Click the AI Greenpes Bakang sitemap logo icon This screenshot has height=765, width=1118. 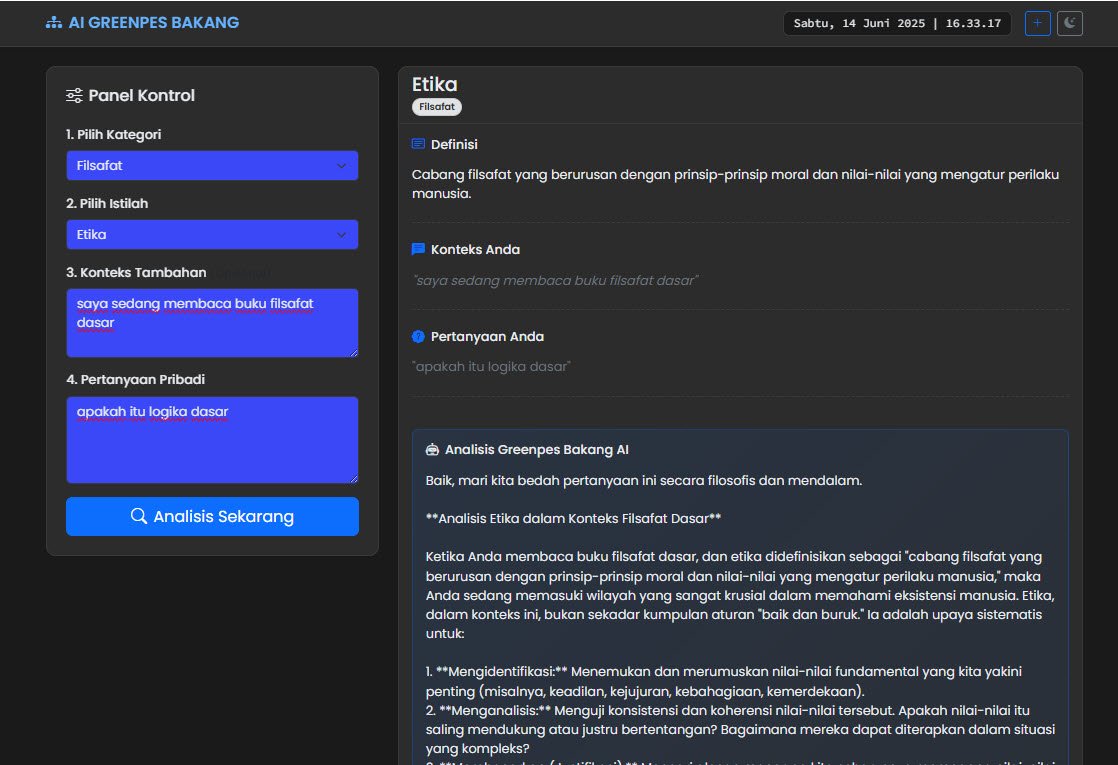point(53,23)
